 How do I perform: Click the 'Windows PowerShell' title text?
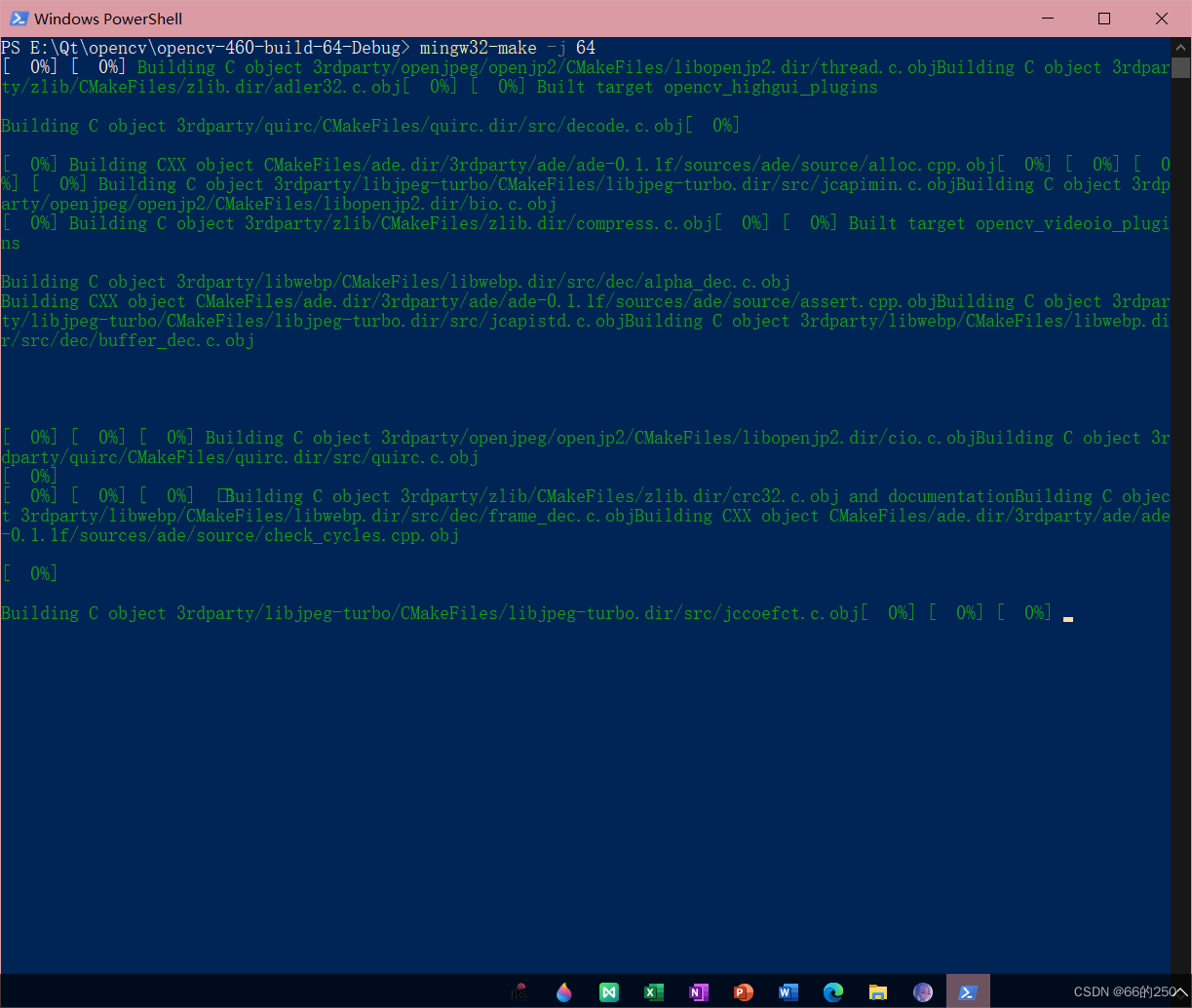pyautogui.click(x=108, y=19)
